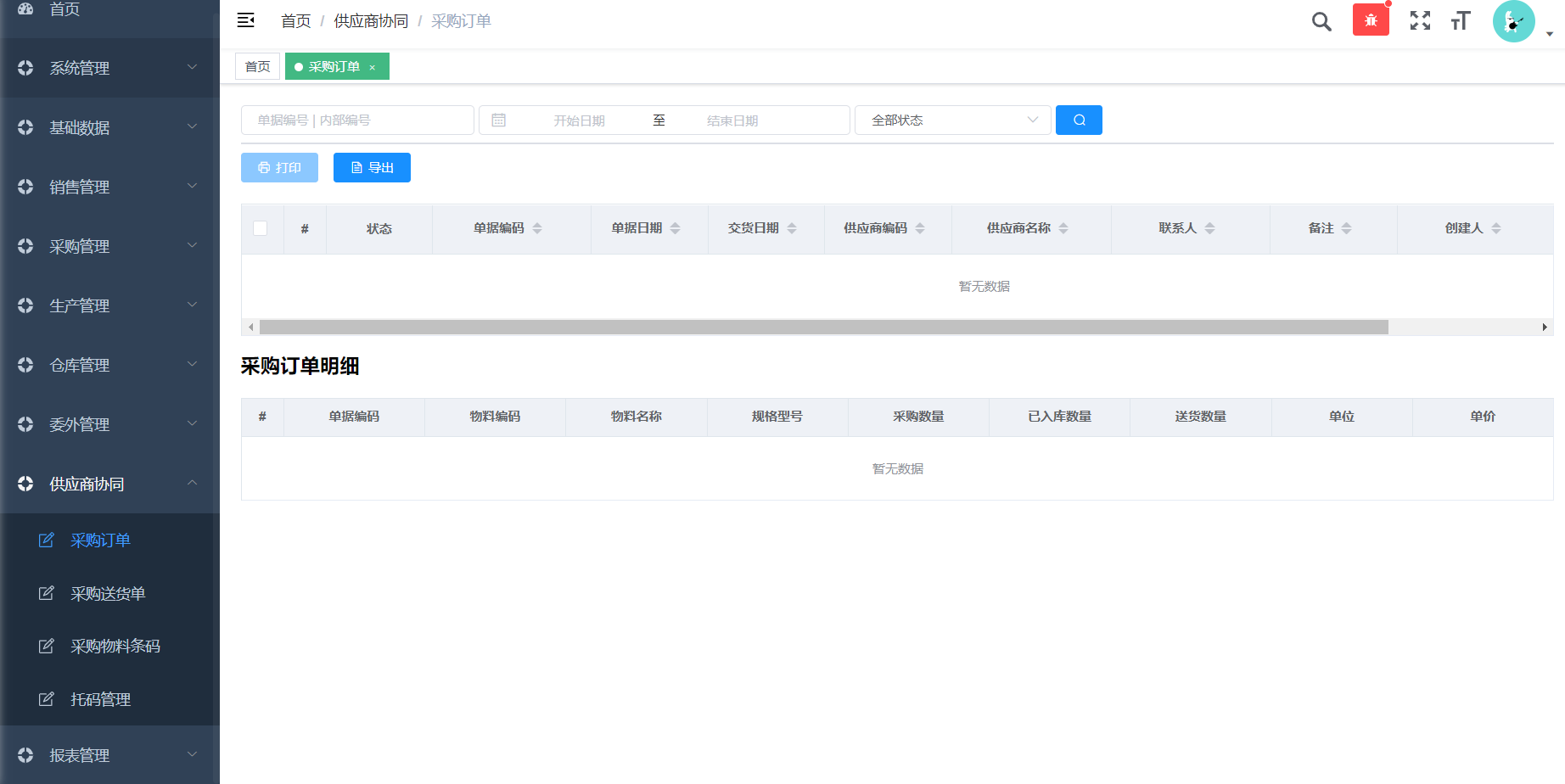Collapse the sidebar with the hamburger icon
This screenshot has height=784, width=1565.
pyautogui.click(x=245, y=20)
